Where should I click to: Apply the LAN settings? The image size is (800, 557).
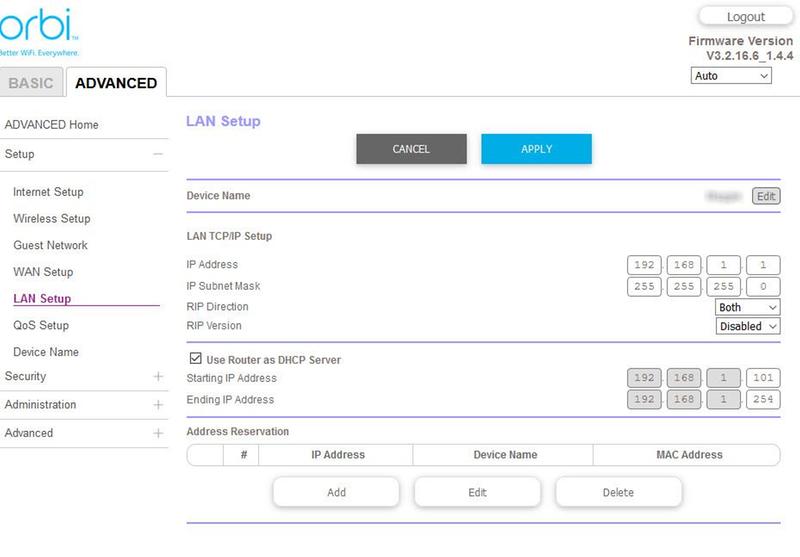(536, 149)
